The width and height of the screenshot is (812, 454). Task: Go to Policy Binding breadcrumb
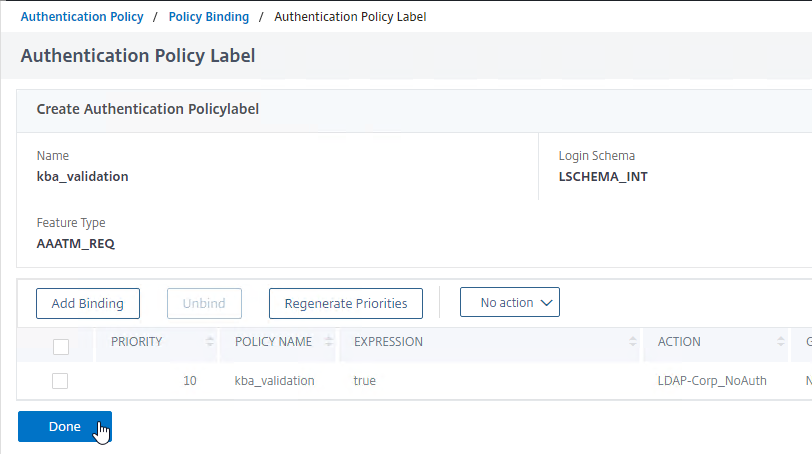tap(209, 17)
